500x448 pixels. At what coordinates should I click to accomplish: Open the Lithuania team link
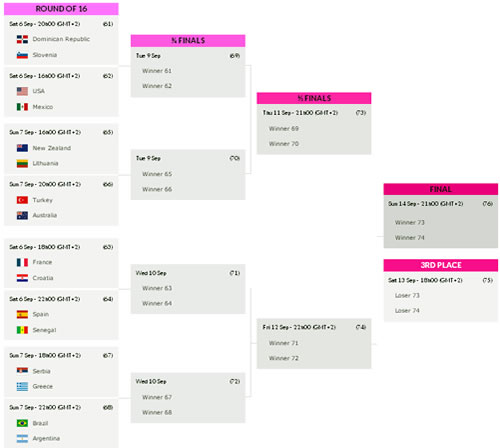pyautogui.click(x=45, y=163)
